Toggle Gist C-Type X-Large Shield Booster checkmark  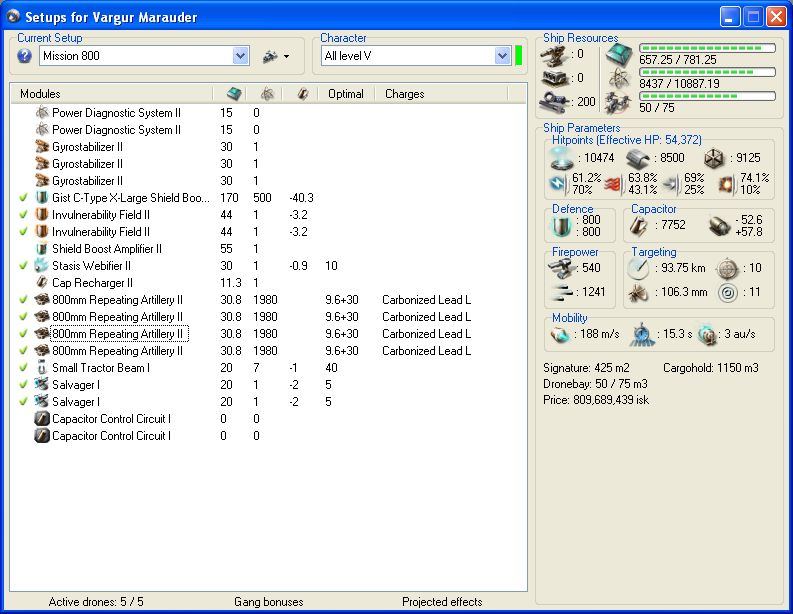coord(24,198)
